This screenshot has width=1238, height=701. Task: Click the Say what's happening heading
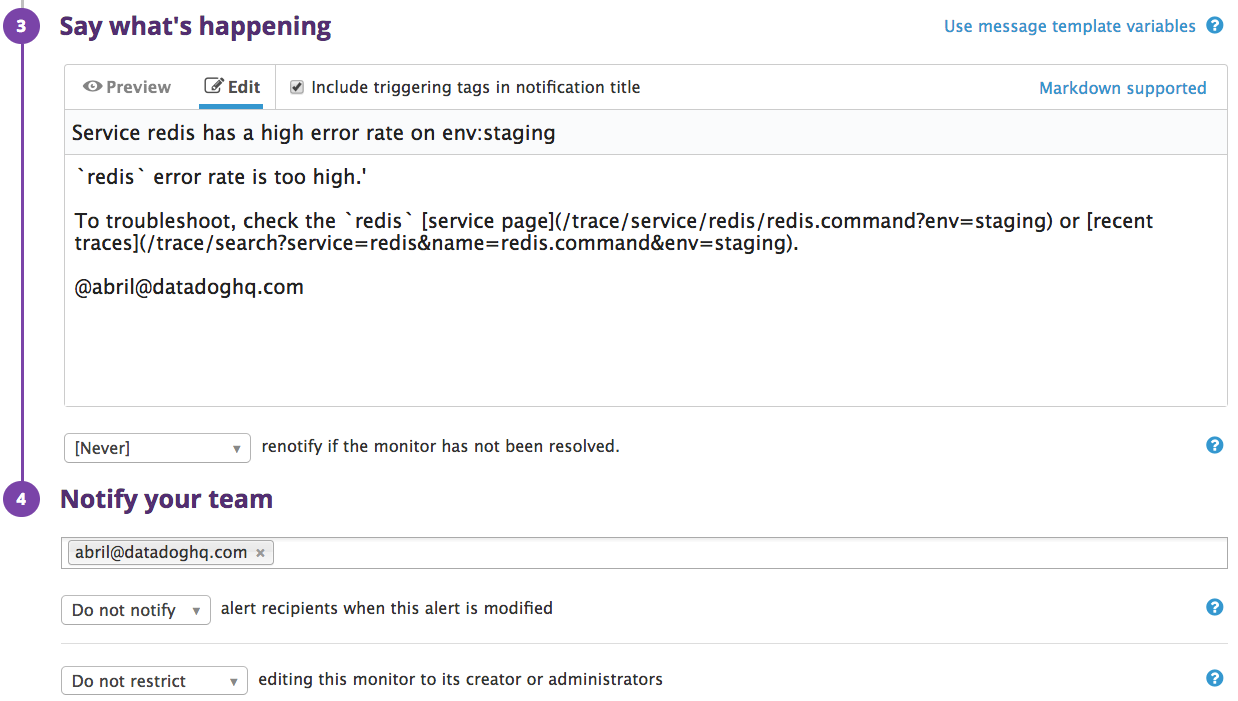[195, 26]
